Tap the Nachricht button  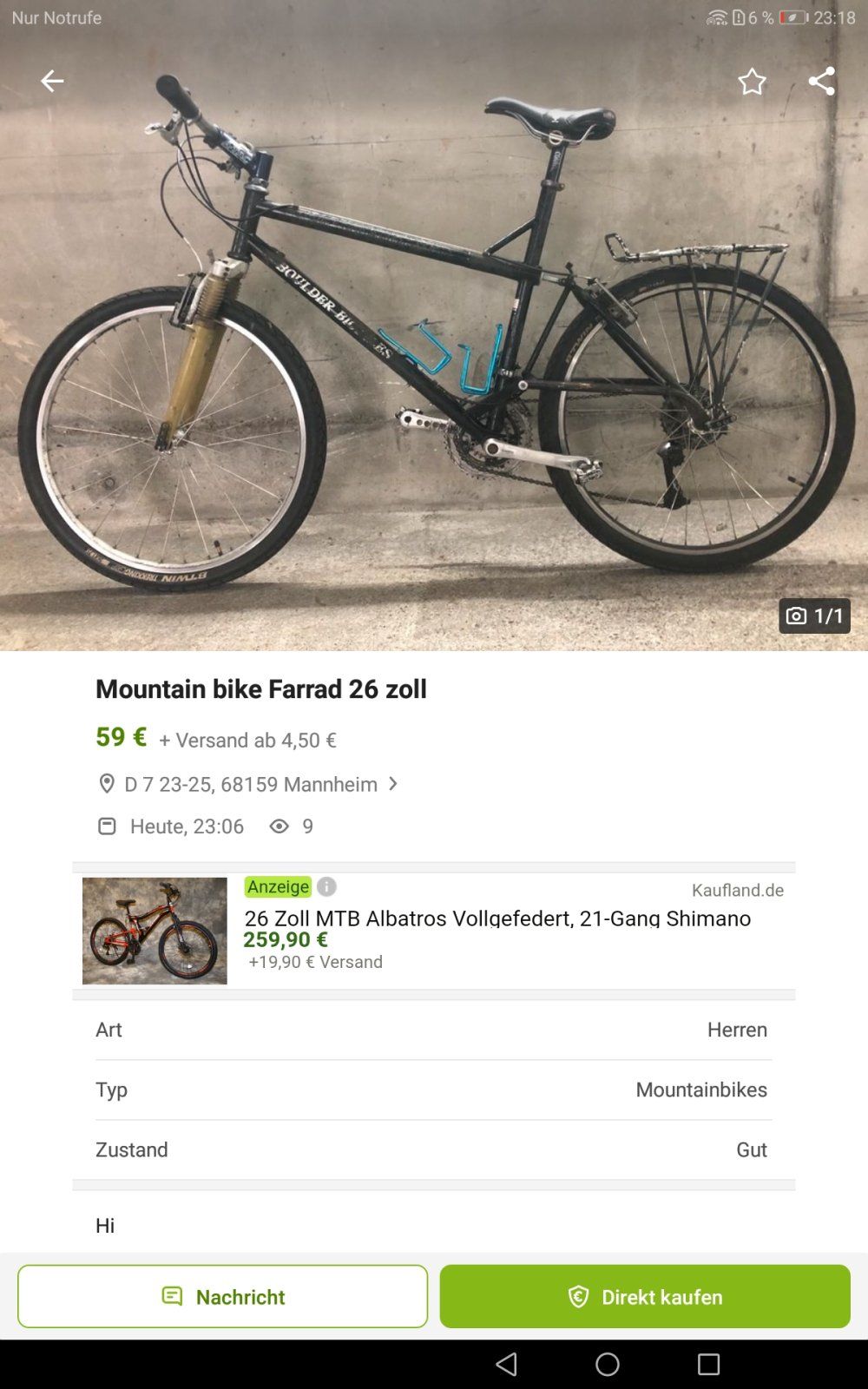point(222,1296)
